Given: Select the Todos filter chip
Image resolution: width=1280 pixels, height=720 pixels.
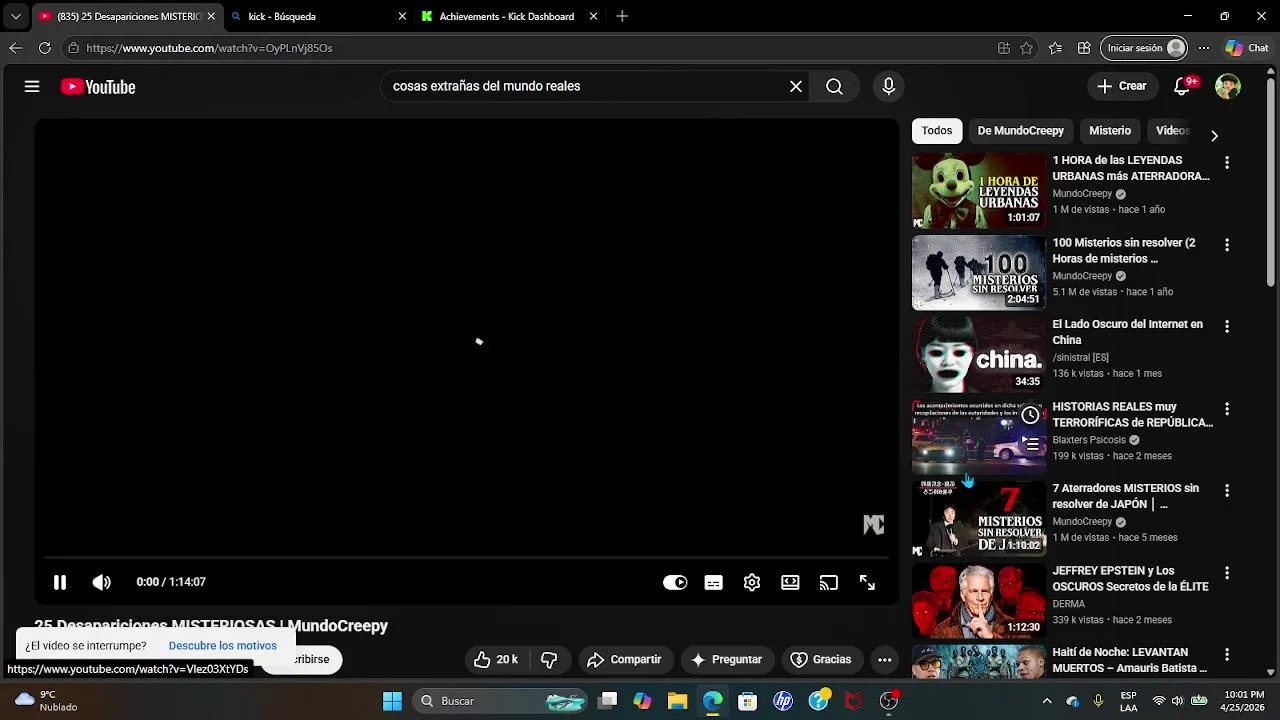Looking at the screenshot, I should 937,131.
